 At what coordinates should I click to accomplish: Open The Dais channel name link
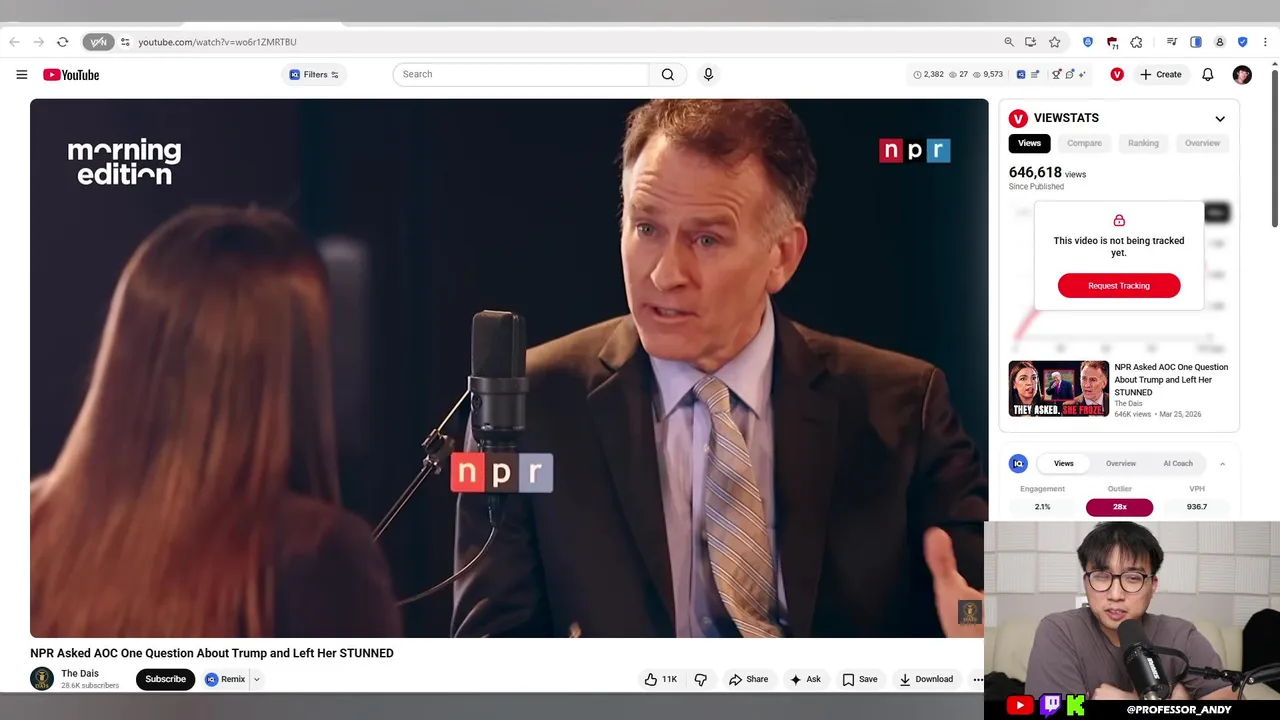tap(80, 674)
